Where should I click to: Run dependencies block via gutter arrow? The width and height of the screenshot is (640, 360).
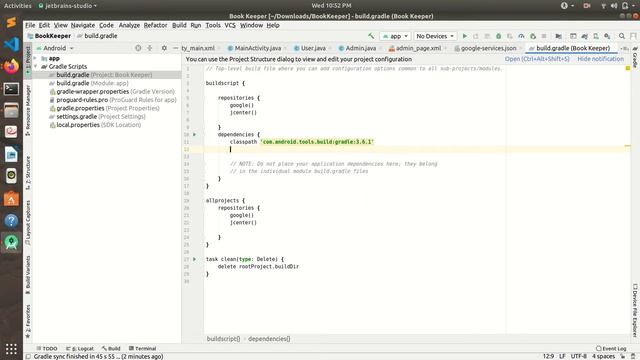tap(195, 134)
